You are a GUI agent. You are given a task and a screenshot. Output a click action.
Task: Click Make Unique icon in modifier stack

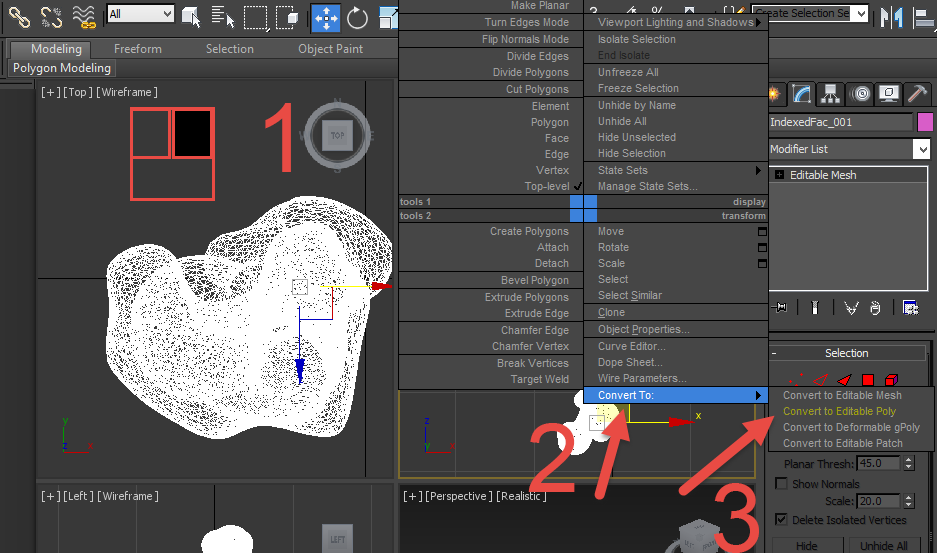[851, 308]
